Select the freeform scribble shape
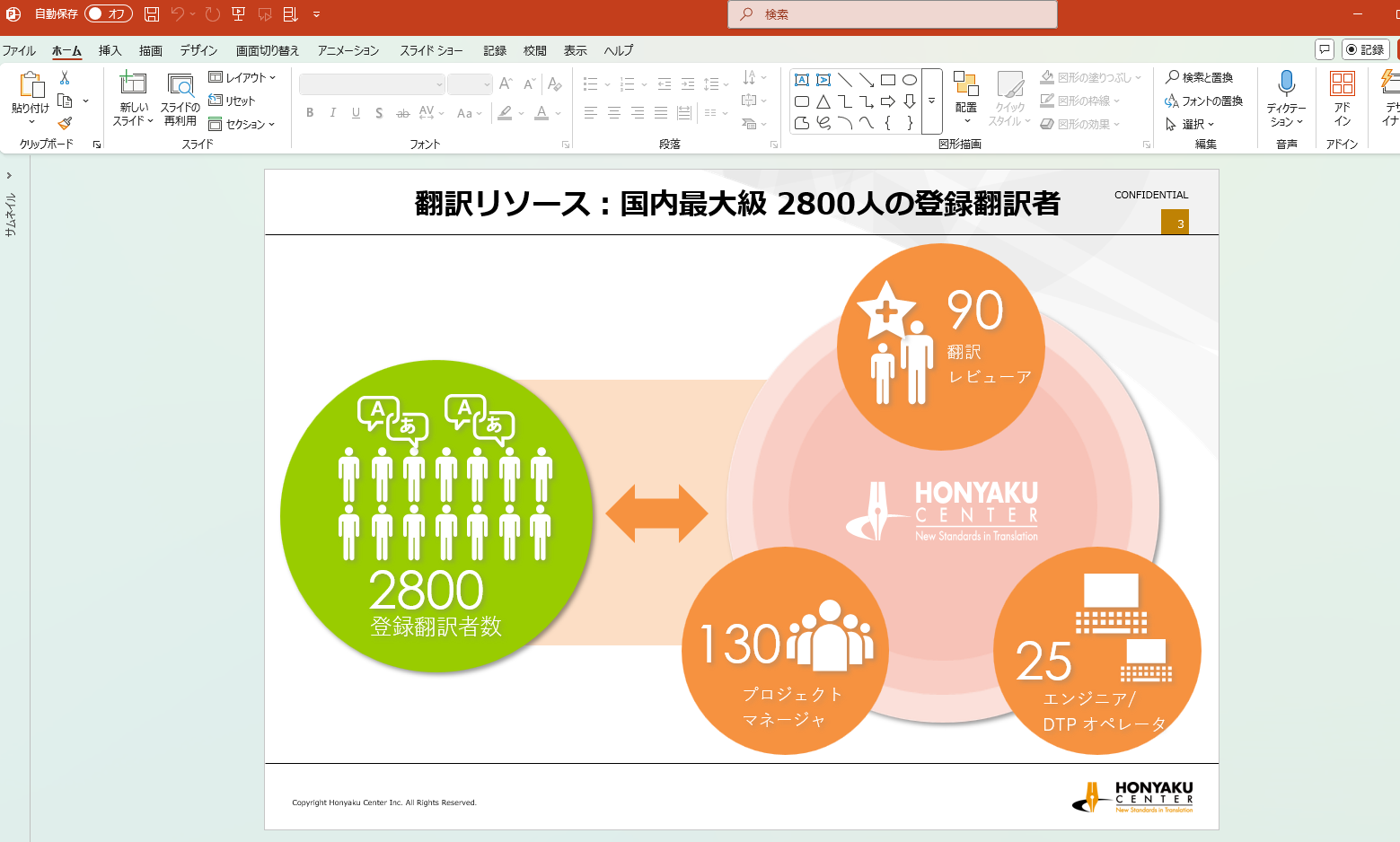This screenshot has width=1400, height=842. pyautogui.click(x=823, y=123)
